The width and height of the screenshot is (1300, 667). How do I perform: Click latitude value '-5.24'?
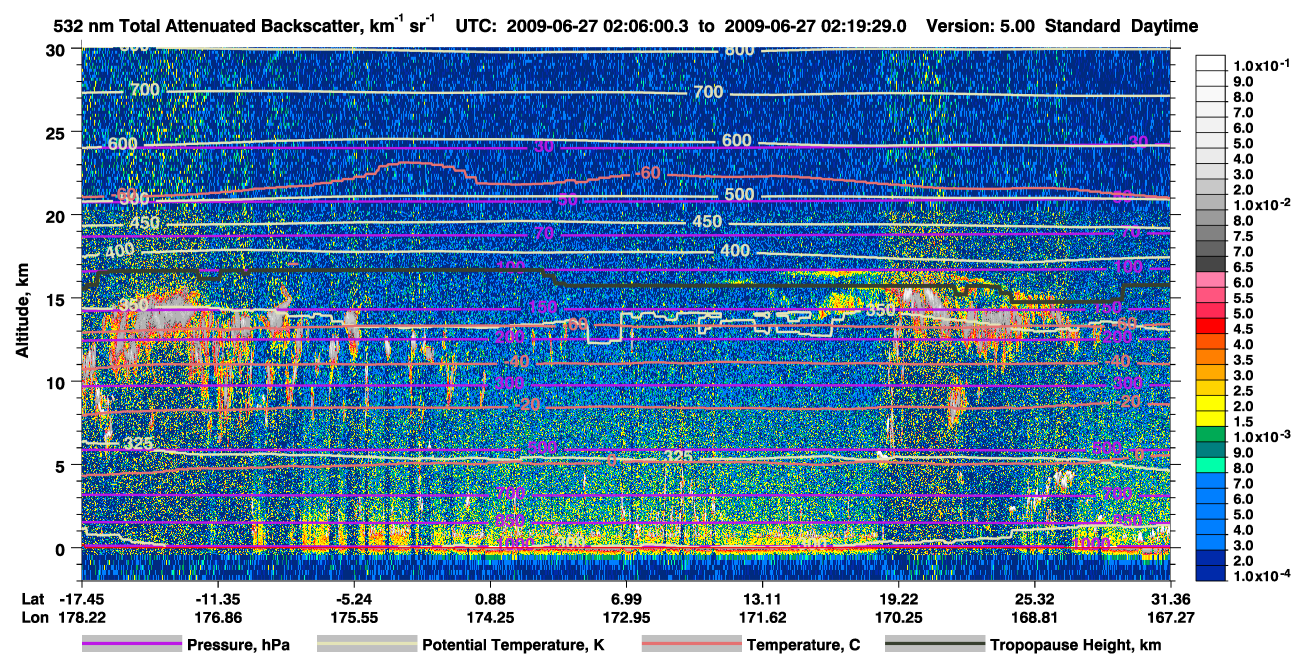tap(354, 600)
